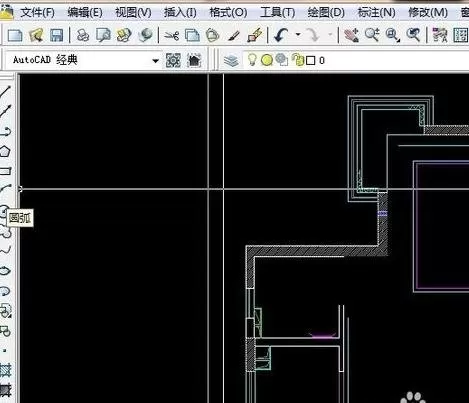Toggle the lock on layer 0

298,60
